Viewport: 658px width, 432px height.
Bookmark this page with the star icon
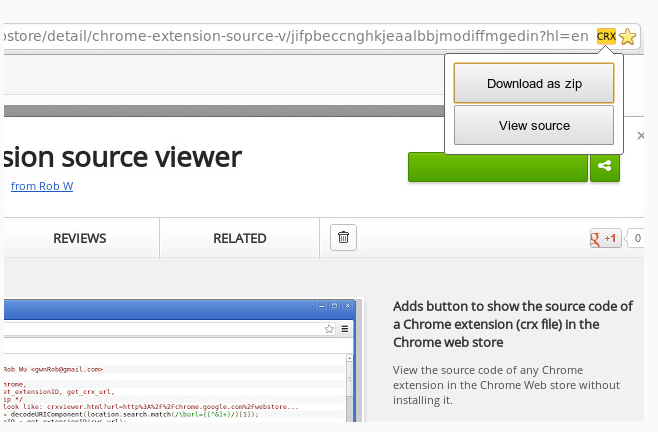(627, 37)
